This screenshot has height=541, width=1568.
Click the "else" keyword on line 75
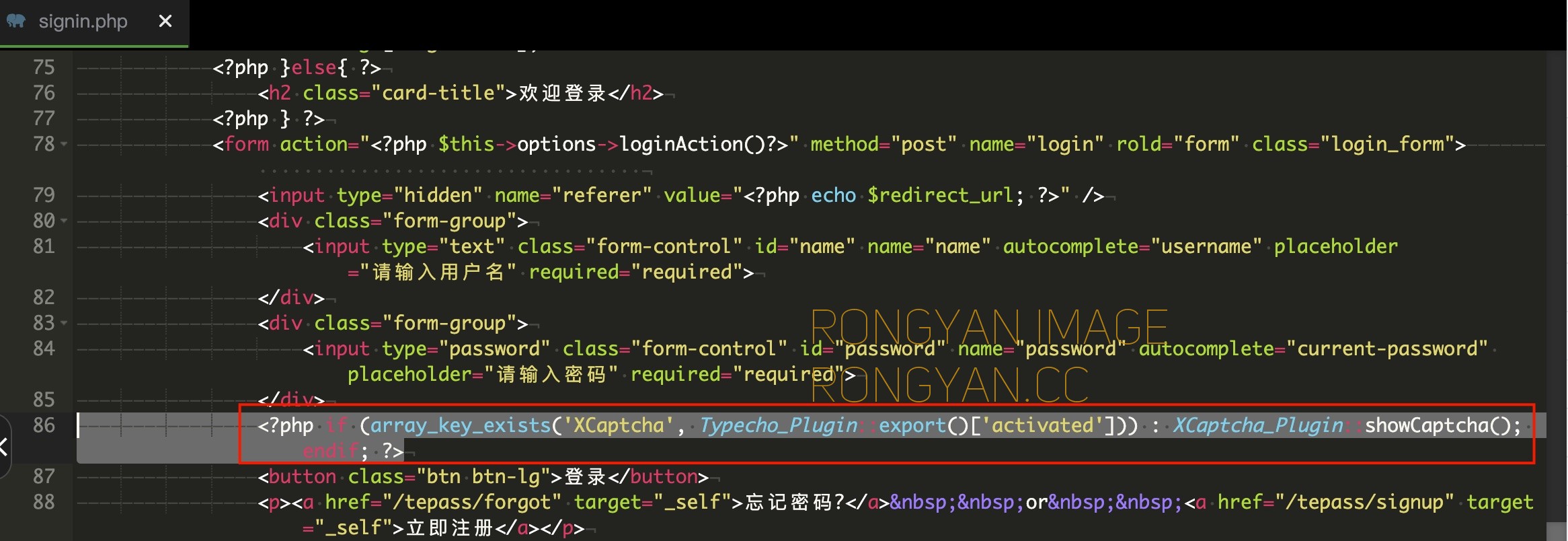click(x=314, y=67)
